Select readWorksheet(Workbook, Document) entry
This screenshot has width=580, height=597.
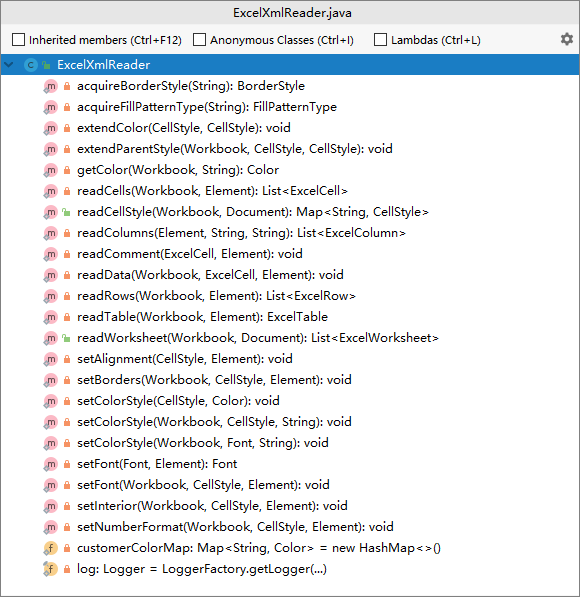tap(258, 338)
